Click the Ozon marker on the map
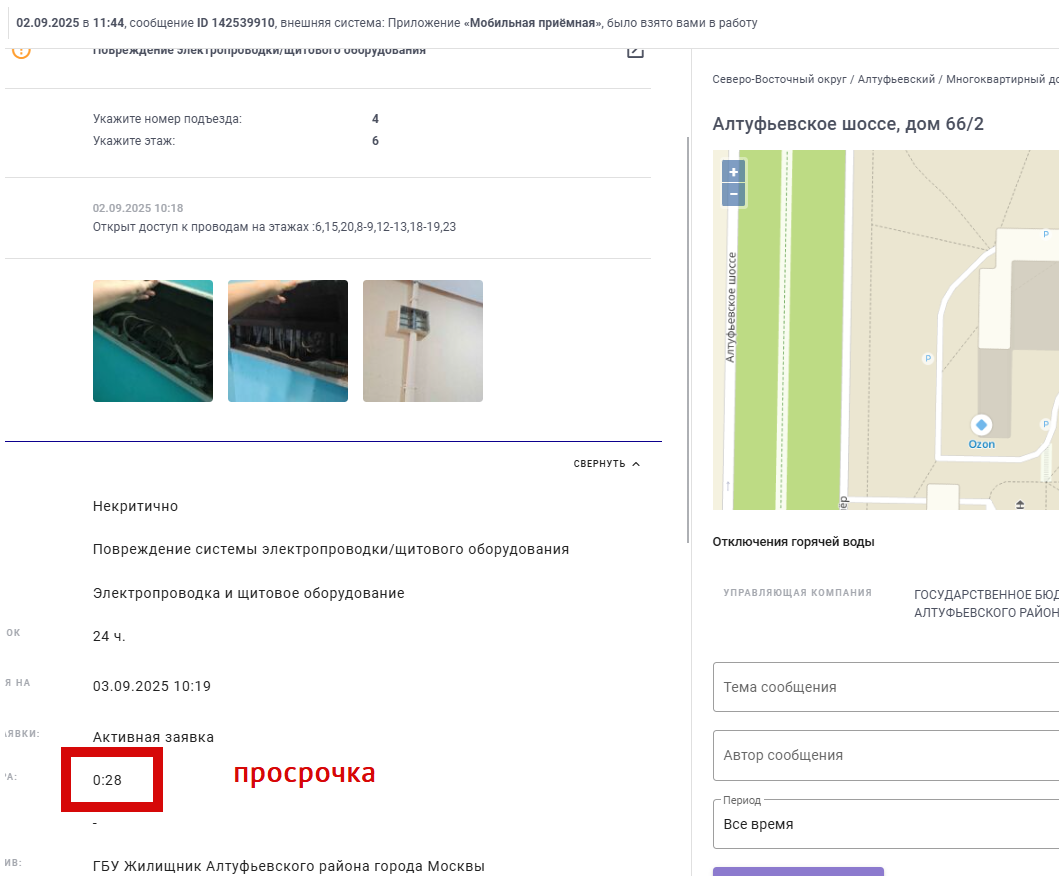Image resolution: width=1059 pixels, height=876 pixels. [981, 425]
